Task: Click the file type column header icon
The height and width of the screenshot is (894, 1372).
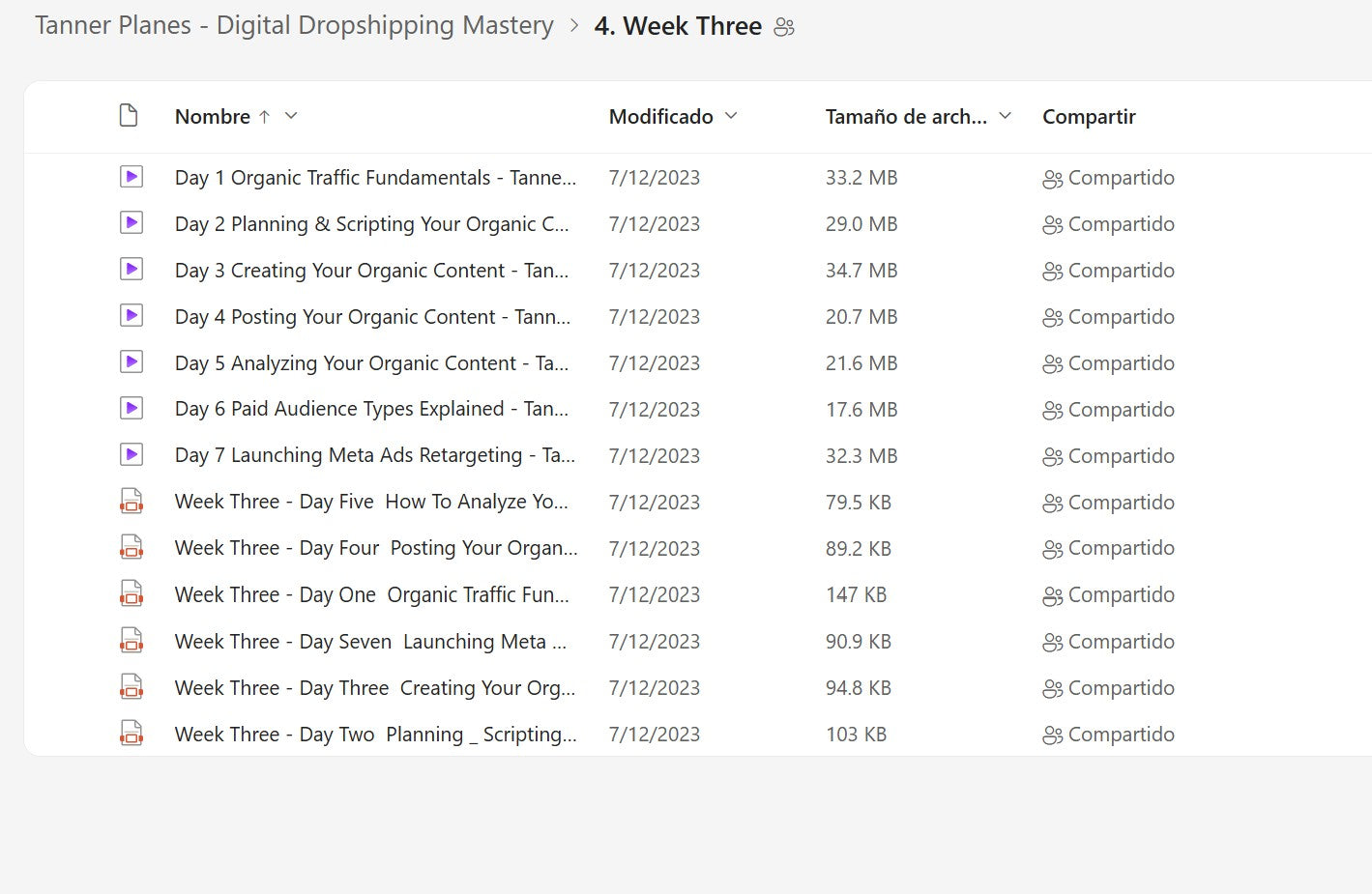Action: 129,116
